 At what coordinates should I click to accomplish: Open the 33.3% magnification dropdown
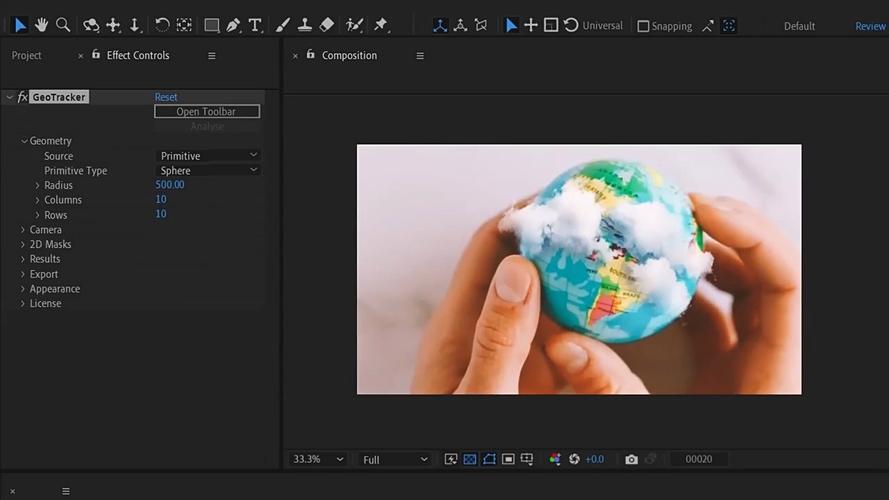click(x=318, y=459)
